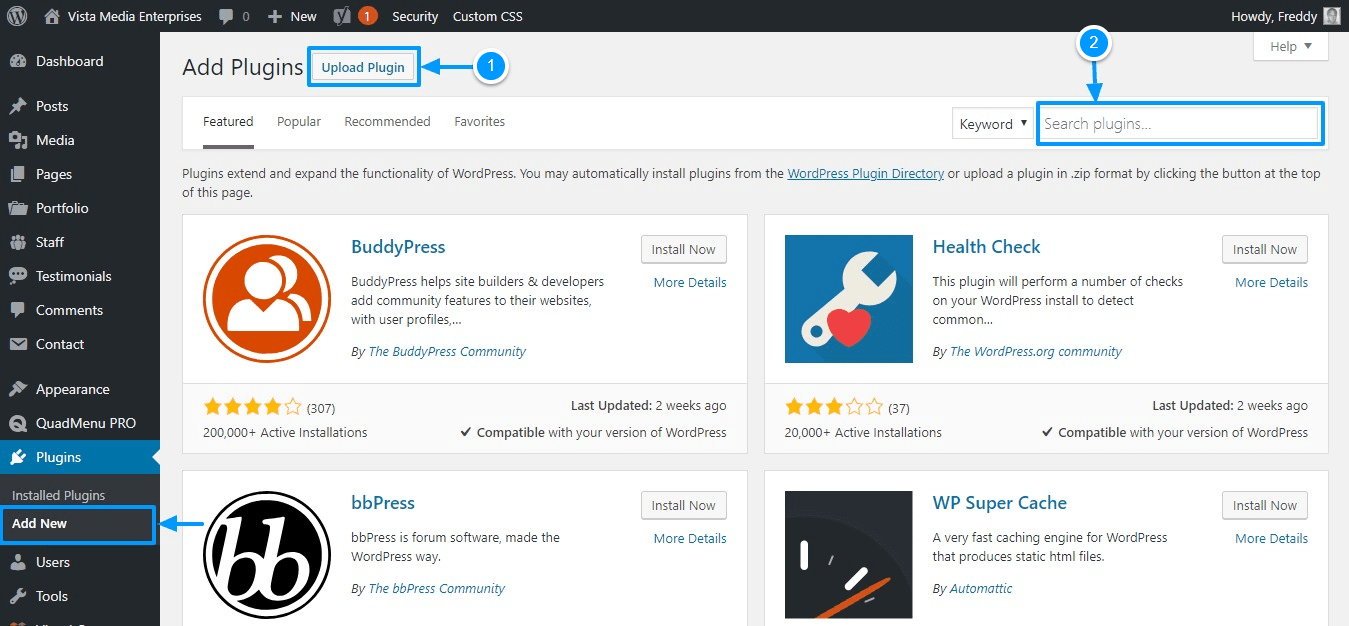Open Installed Plugins submenu item
Viewport: 1349px width, 626px height.
[x=58, y=495]
